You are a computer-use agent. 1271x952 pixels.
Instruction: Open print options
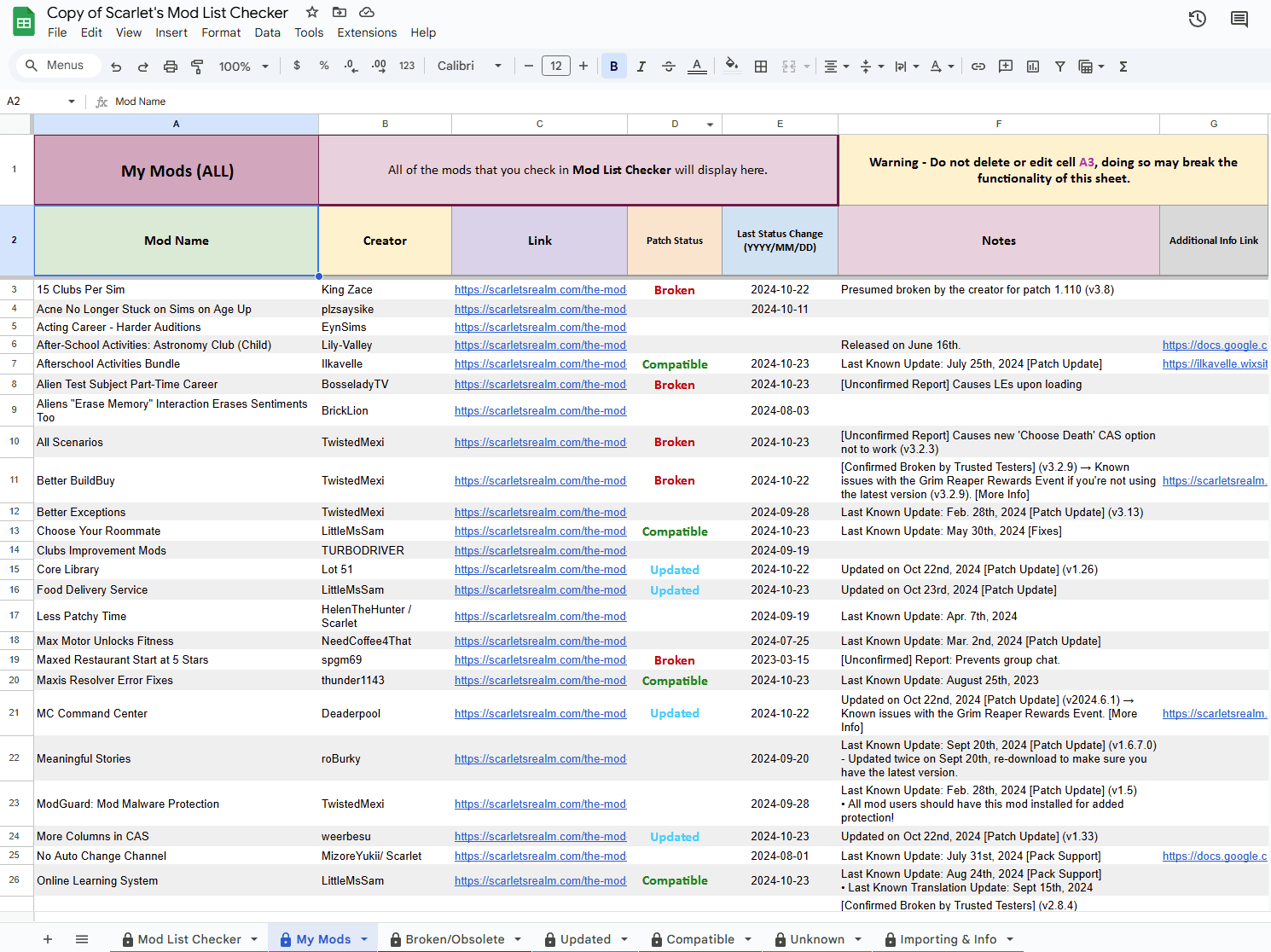click(170, 66)
